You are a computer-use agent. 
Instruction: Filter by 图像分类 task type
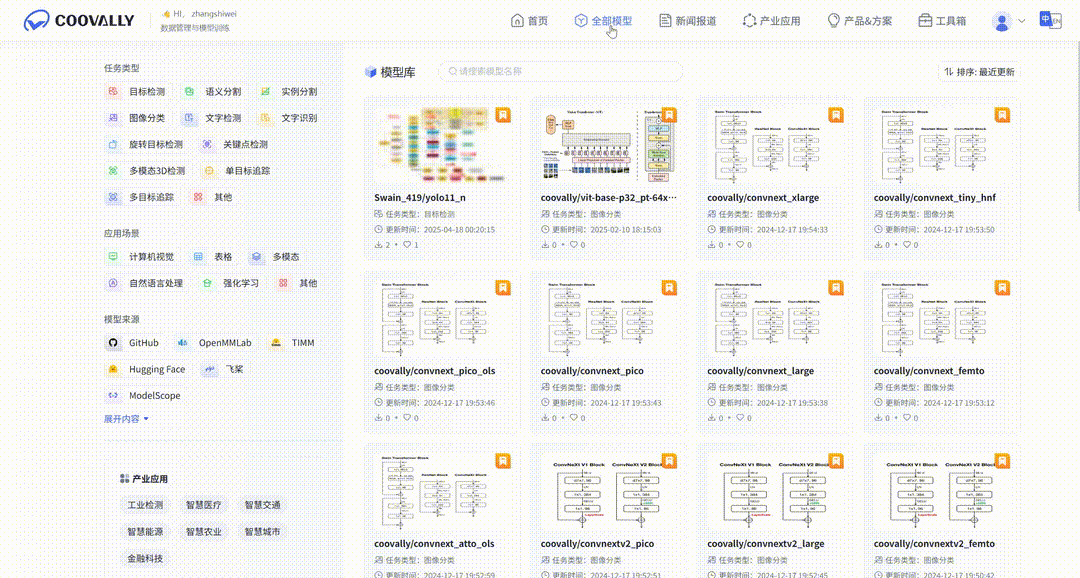[x=136, y=118]
